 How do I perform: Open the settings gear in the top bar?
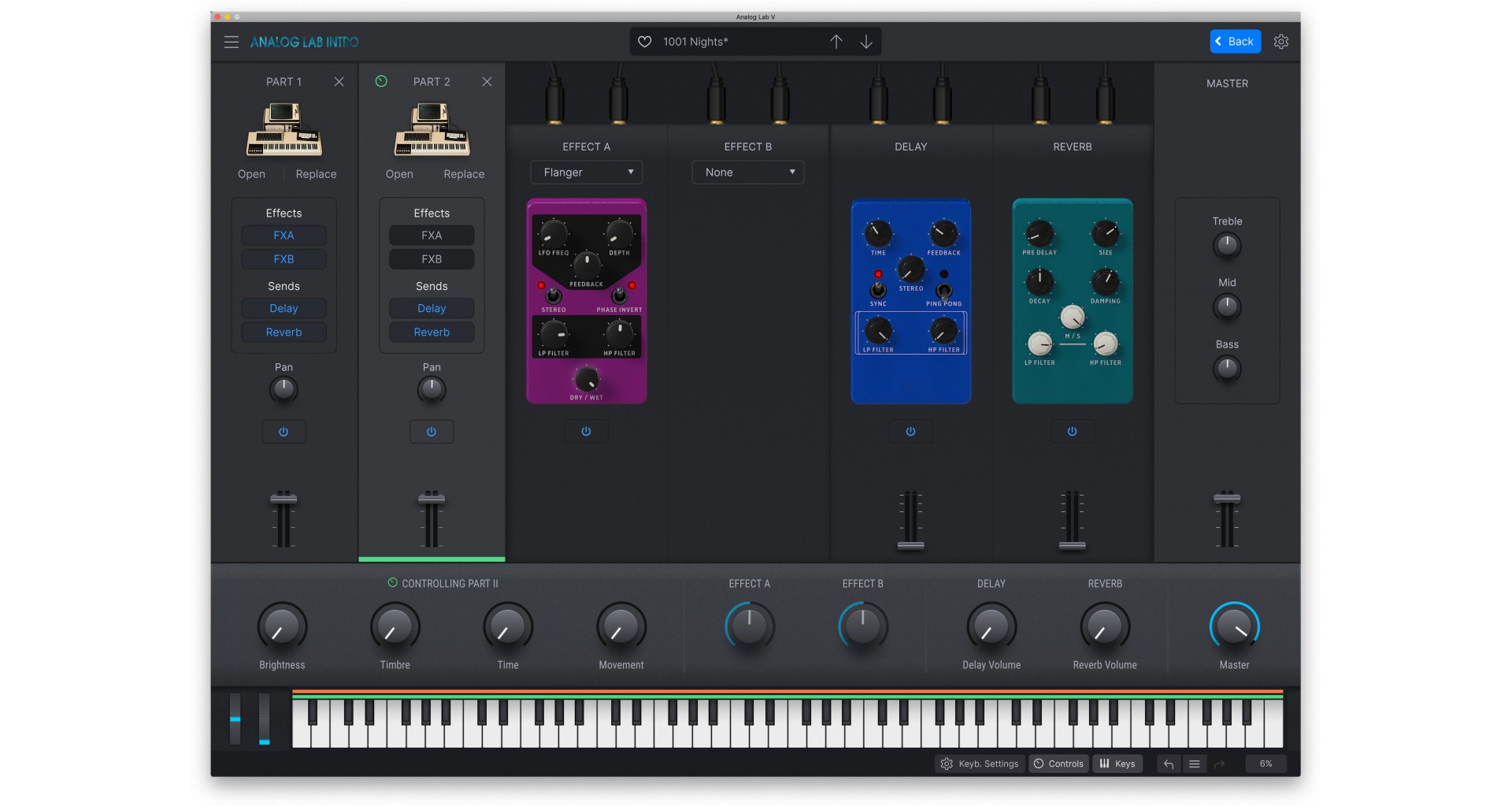click(1281, 42)
